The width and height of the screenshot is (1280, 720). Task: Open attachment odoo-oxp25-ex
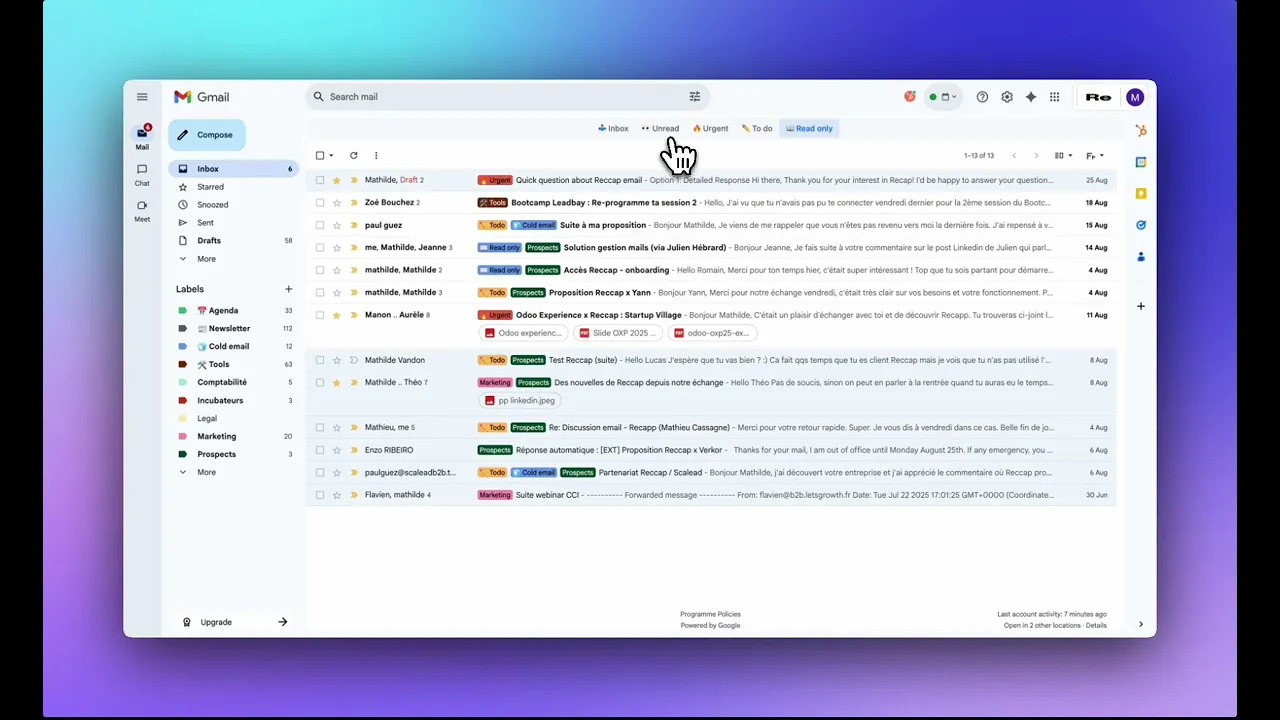pyautogui.click(x=712, y=333)
